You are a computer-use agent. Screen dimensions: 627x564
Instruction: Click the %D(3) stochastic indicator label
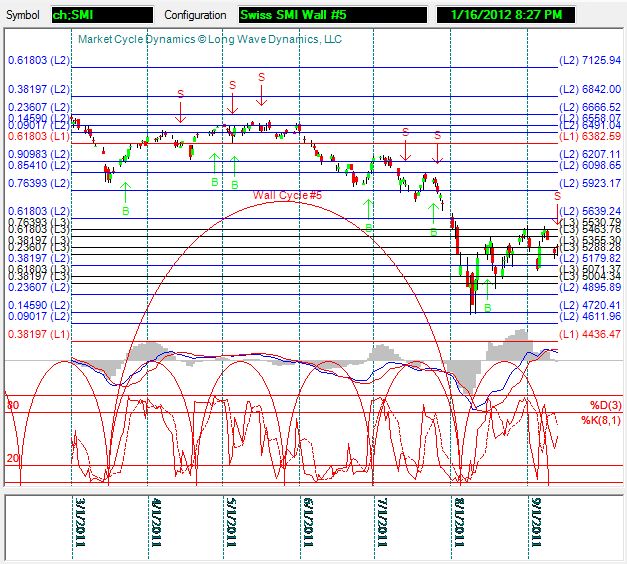(x=603, y=405)
